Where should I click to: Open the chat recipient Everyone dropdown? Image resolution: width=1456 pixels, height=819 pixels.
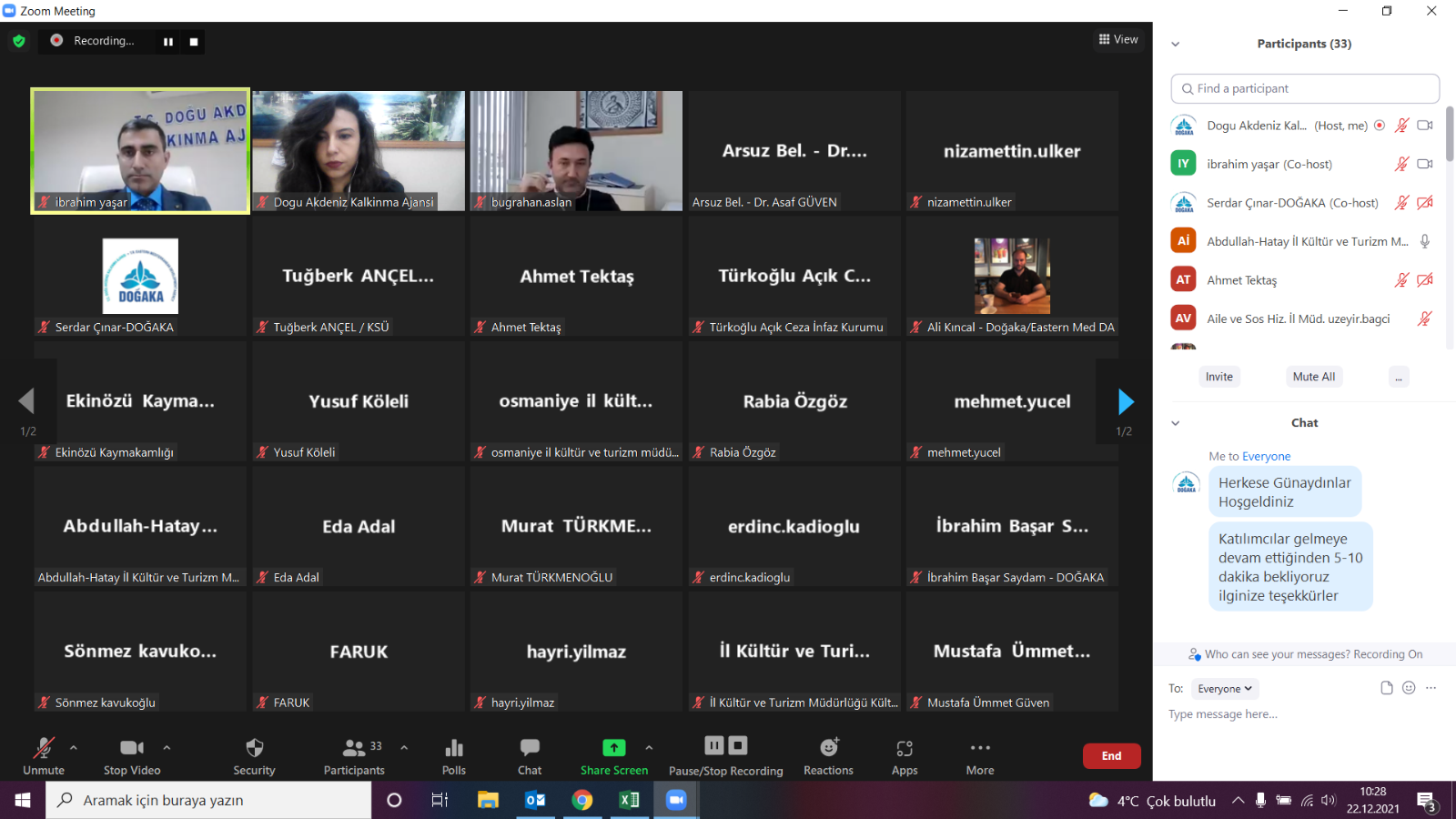point(1225,689)
